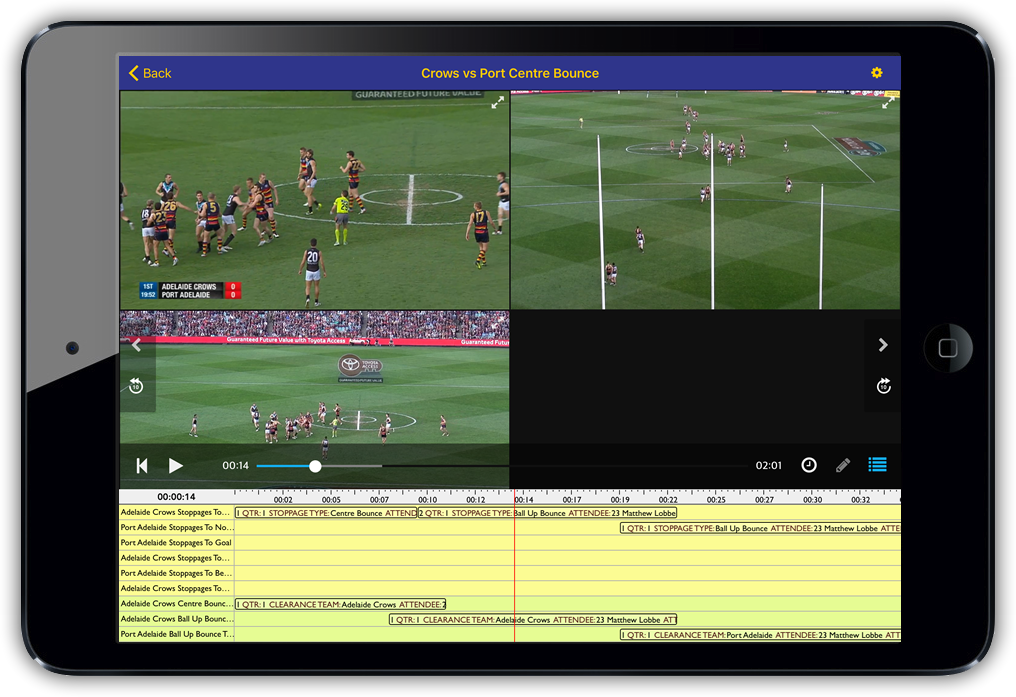The height and width of the screenshot is (697, 1016).
Task: Open settings with the gear icon
Action: point(877,73)
